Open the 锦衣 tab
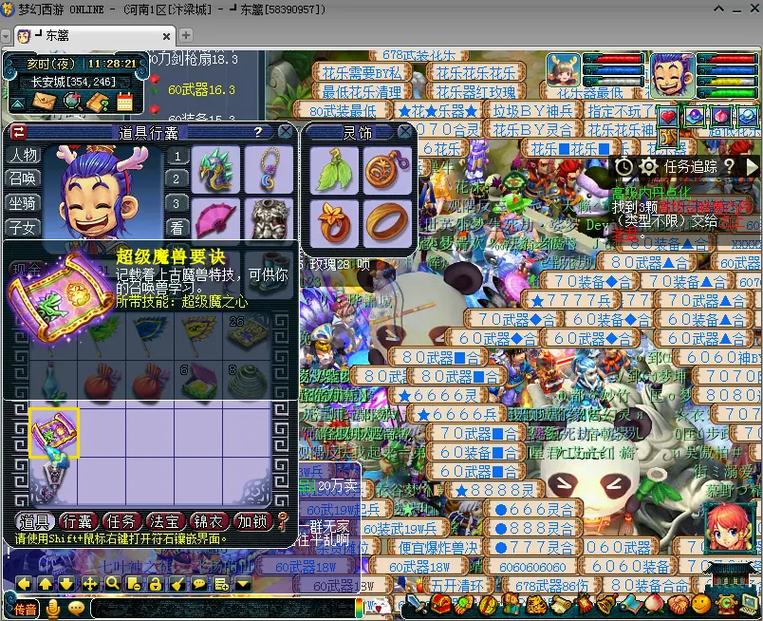This screenshot has height=621, width=763. click(208, 522)
